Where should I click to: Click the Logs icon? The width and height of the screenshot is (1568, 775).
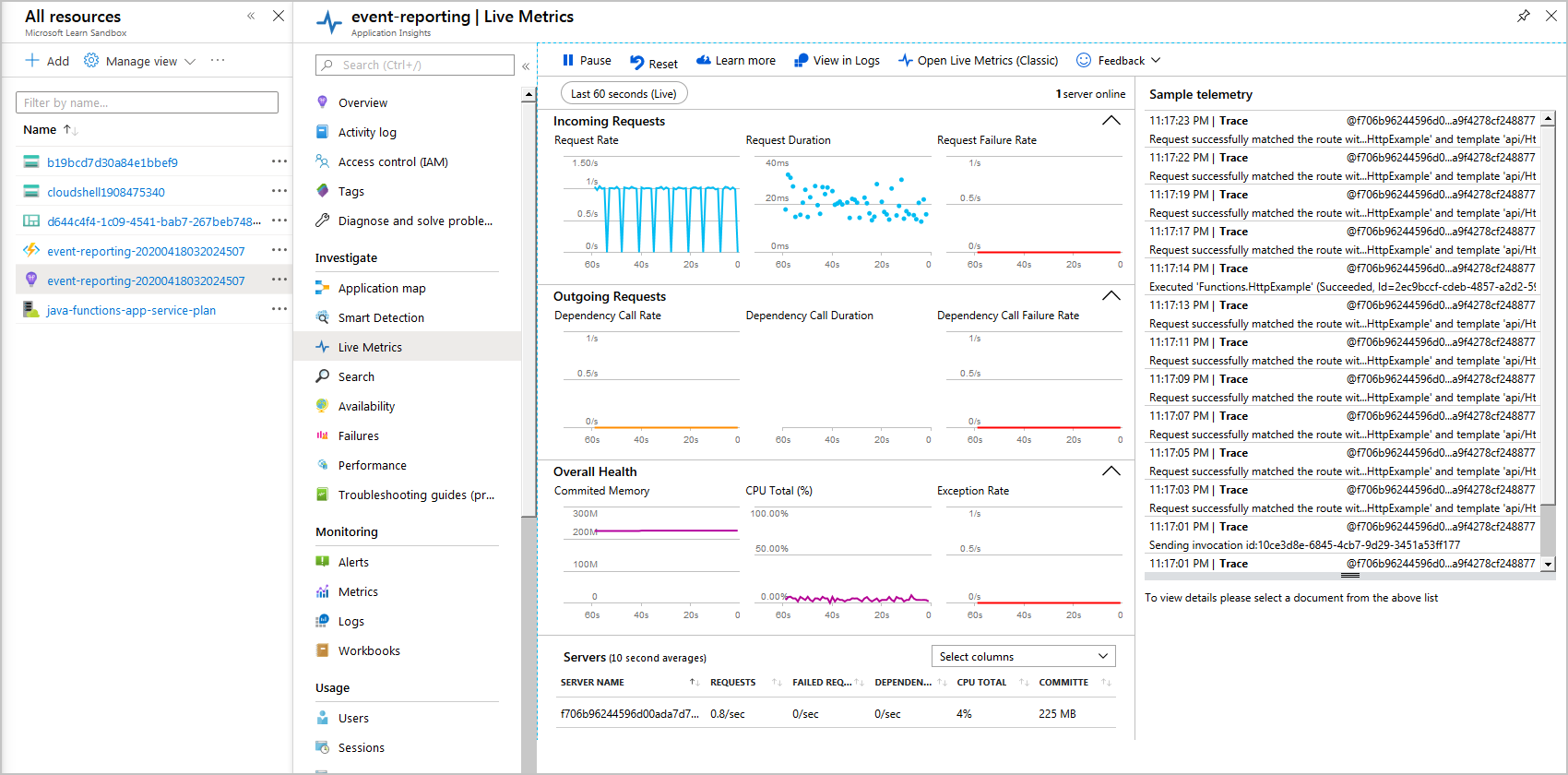pos(322,621)
